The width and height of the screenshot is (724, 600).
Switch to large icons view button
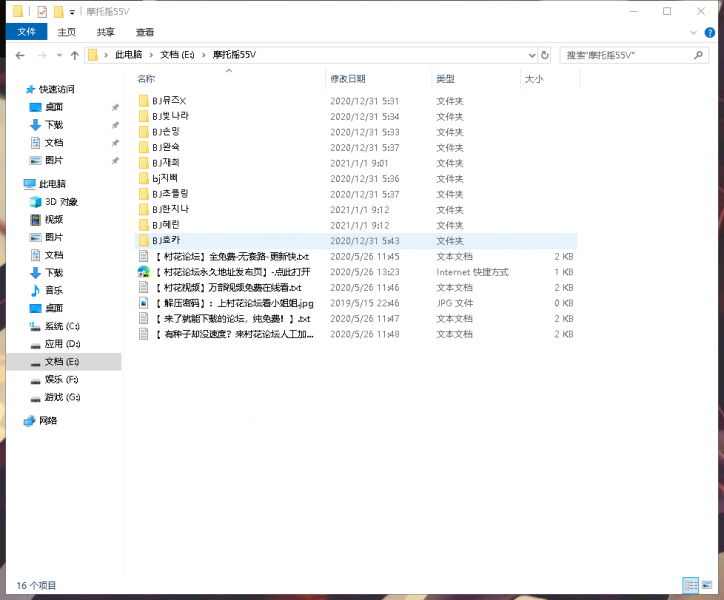[709, 585]
